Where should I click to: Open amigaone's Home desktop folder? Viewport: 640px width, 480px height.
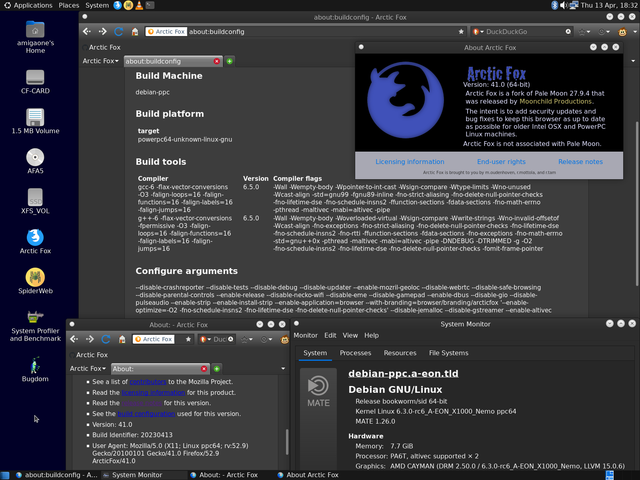click(x=35, y=37)
